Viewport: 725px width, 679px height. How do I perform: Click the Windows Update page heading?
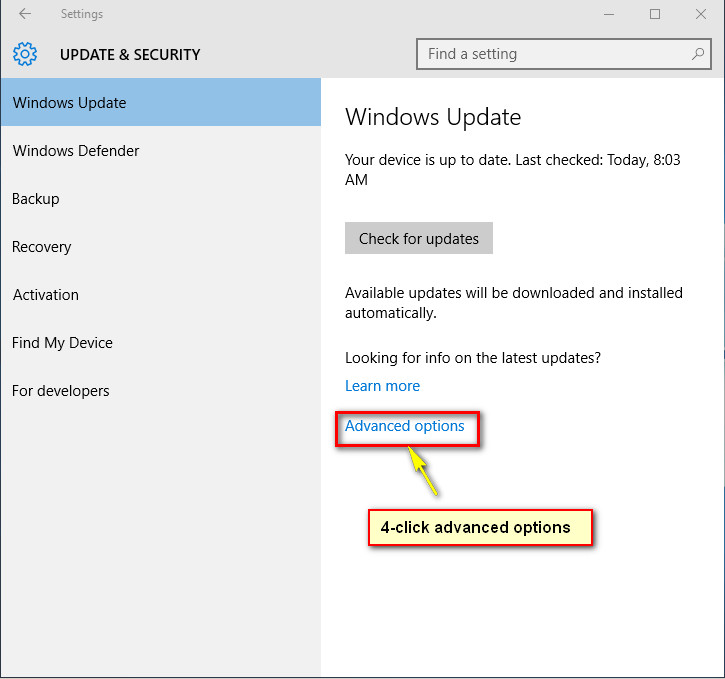point(433,117)
